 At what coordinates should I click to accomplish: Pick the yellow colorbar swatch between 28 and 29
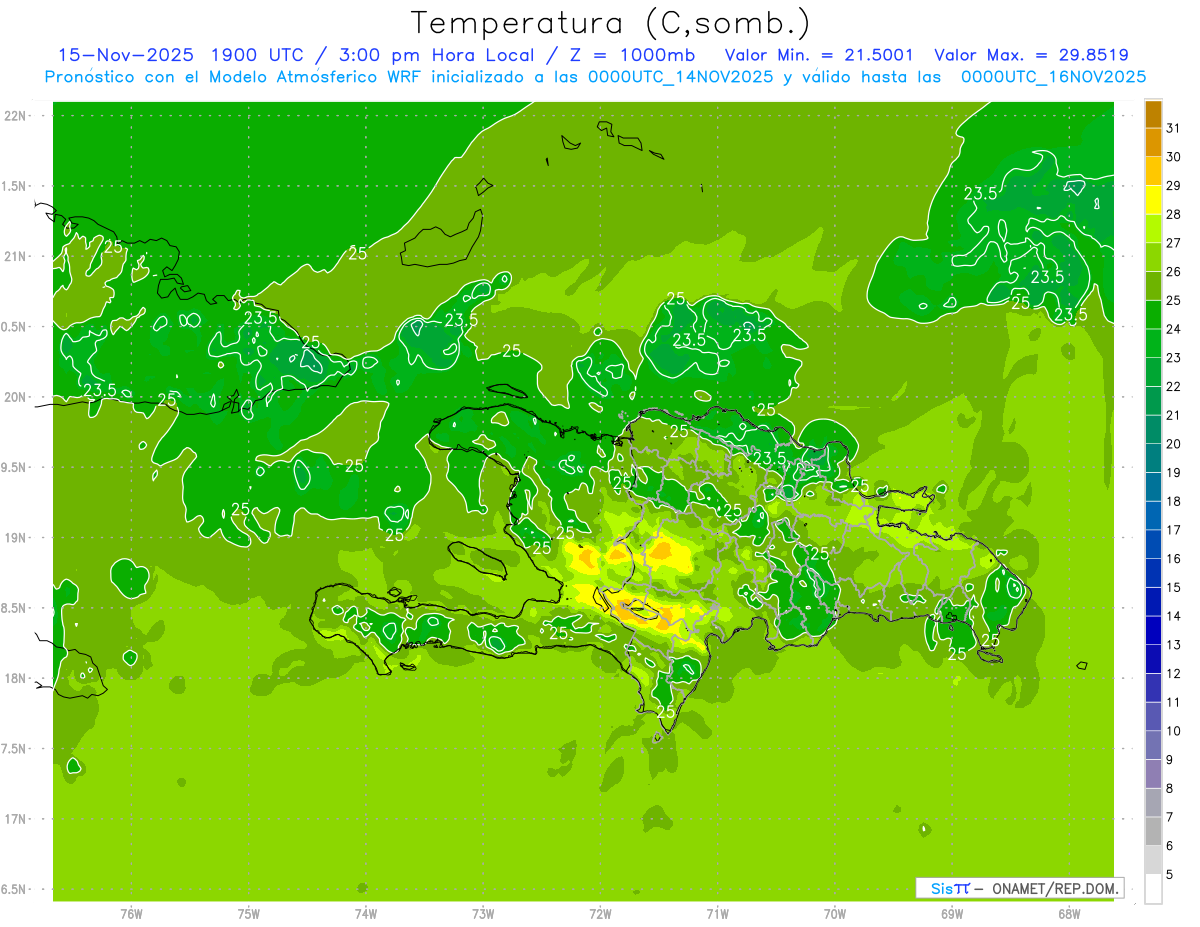point(1153,200)
